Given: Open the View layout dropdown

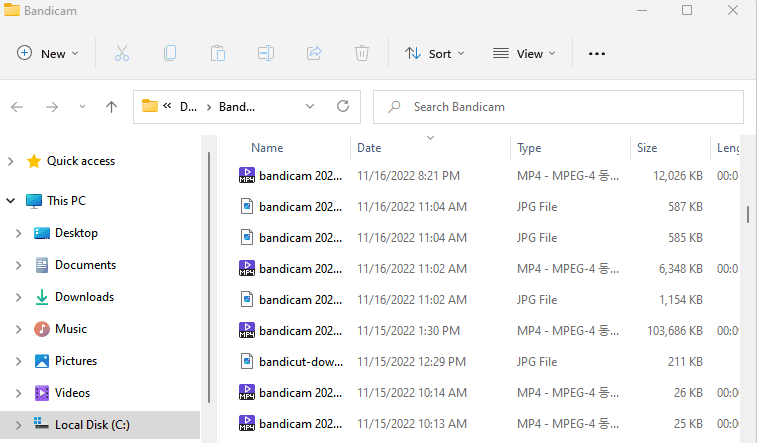Looking at the screenshot, I should click(x=524, y=53).
